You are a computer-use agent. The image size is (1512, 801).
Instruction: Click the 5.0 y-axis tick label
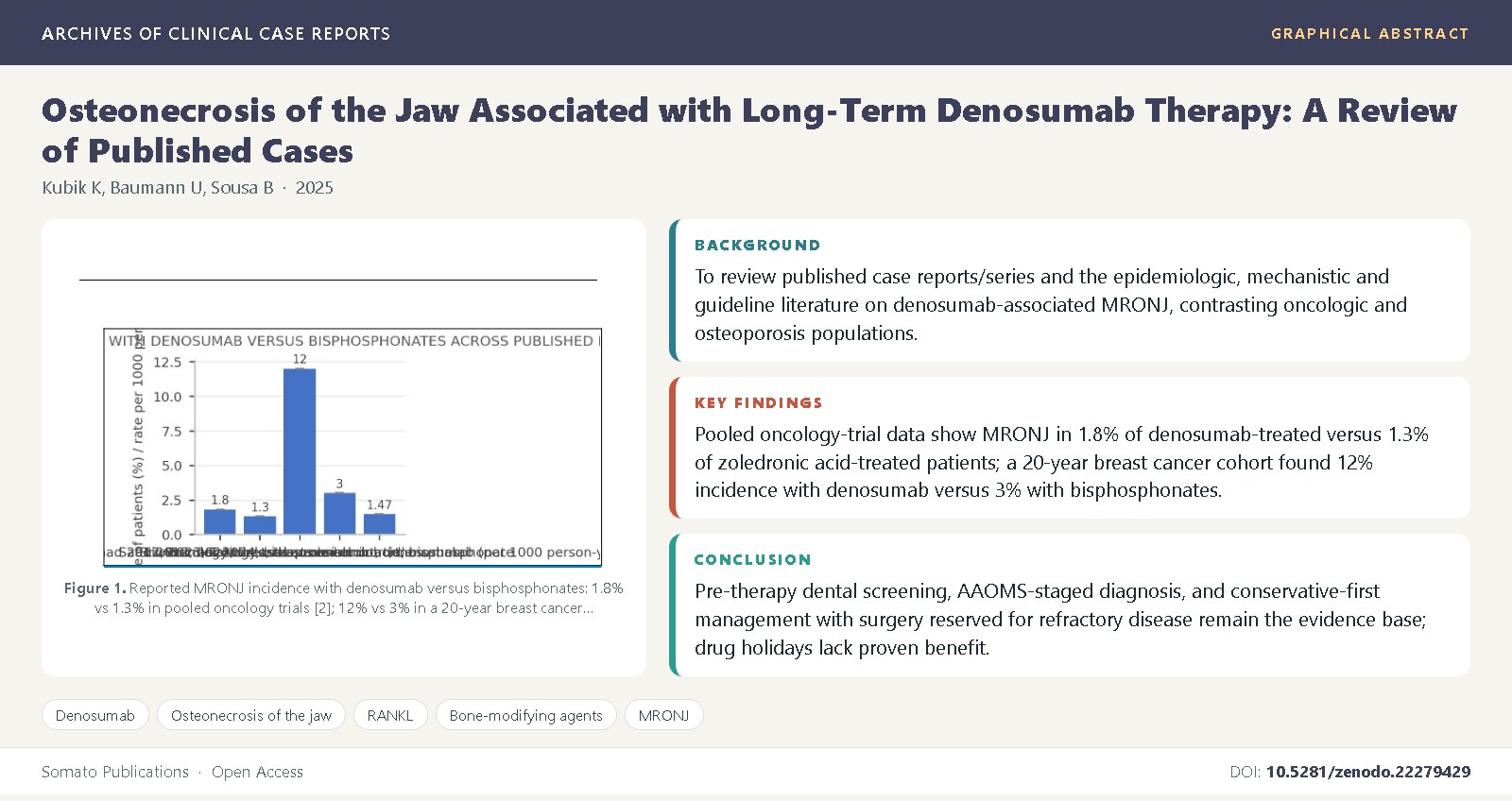point(171,466)
